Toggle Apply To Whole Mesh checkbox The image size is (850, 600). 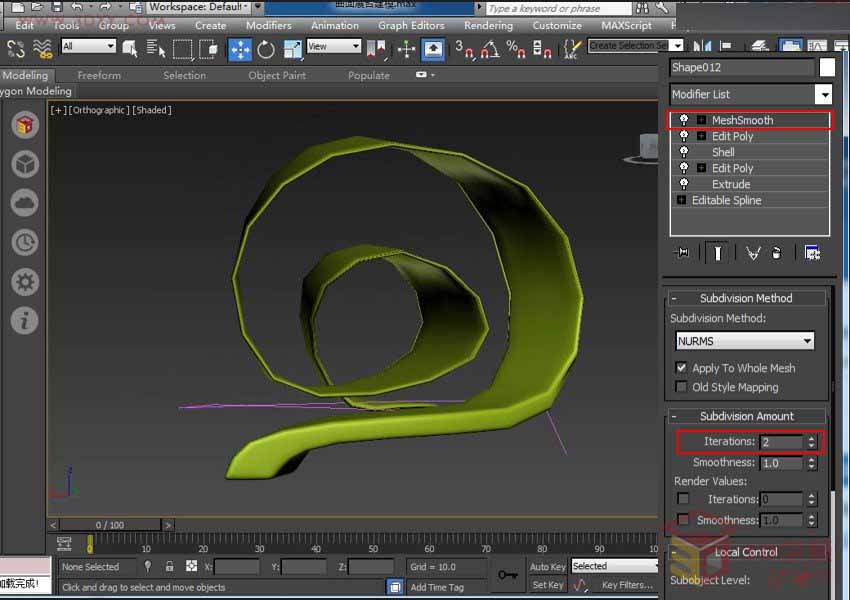tap(682, 368)
